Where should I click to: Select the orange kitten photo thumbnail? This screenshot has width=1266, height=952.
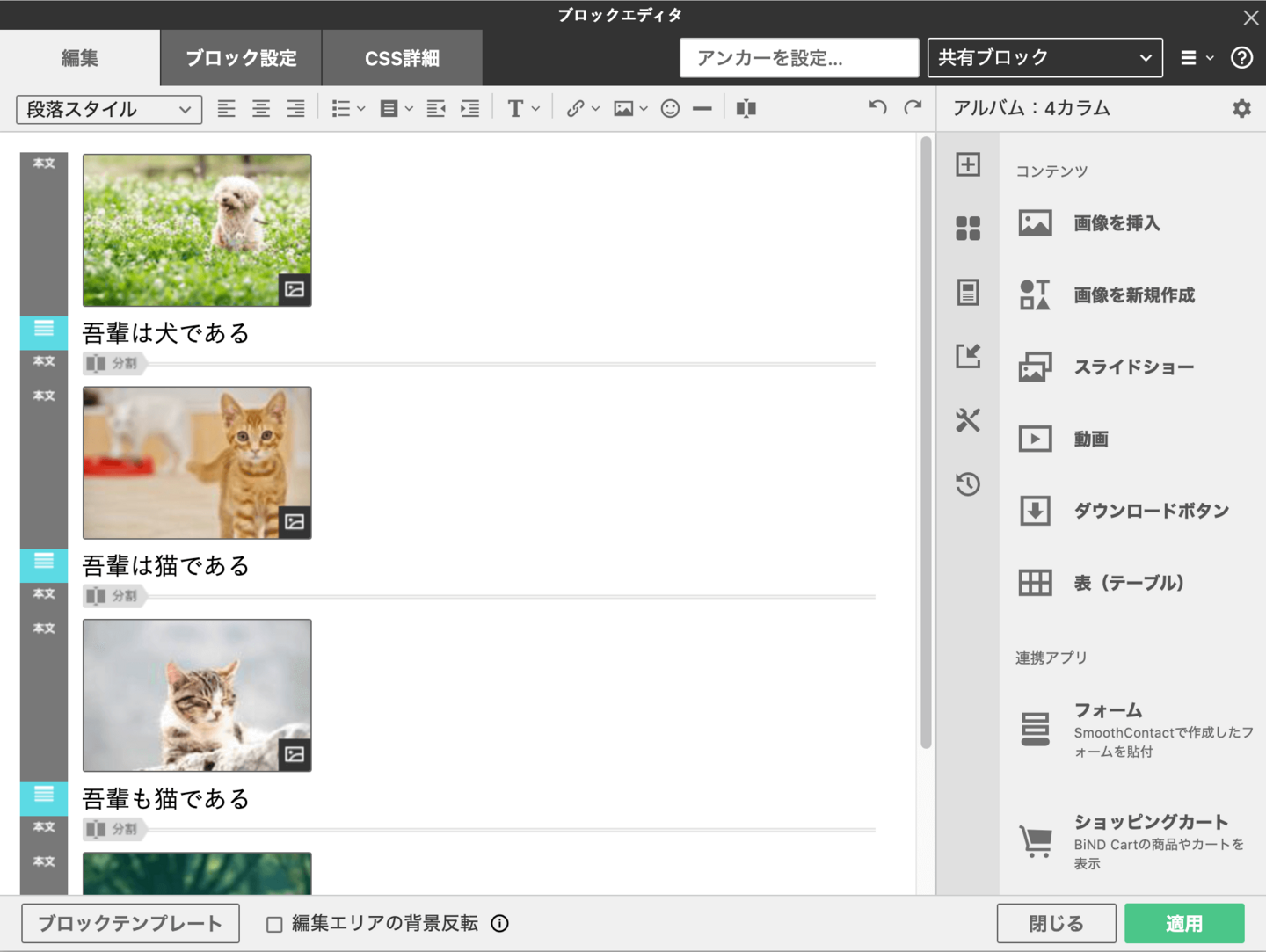(197, 462)
